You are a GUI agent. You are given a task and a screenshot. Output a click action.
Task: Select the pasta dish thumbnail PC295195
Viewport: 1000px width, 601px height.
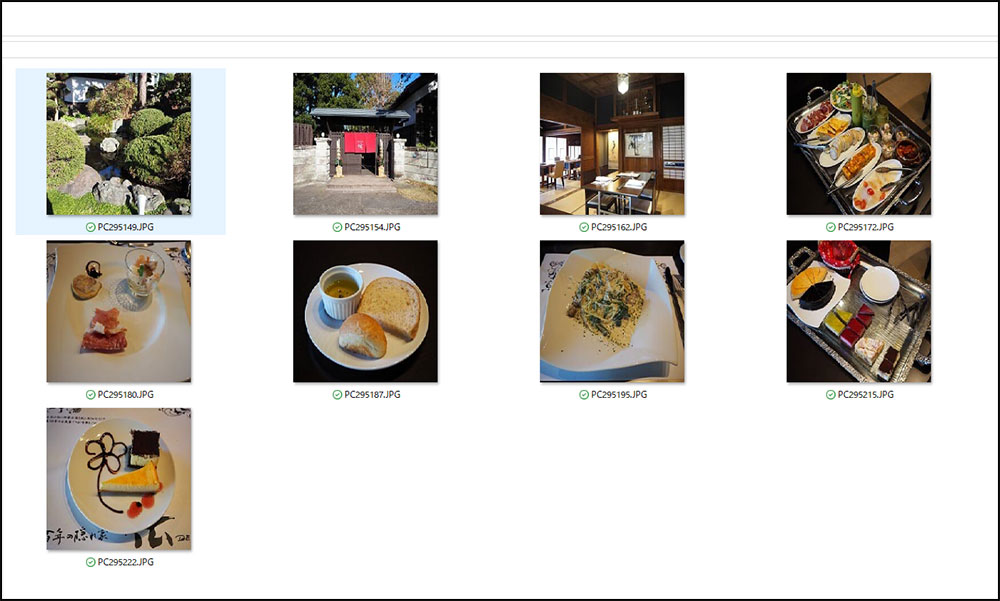pos(612,311)
